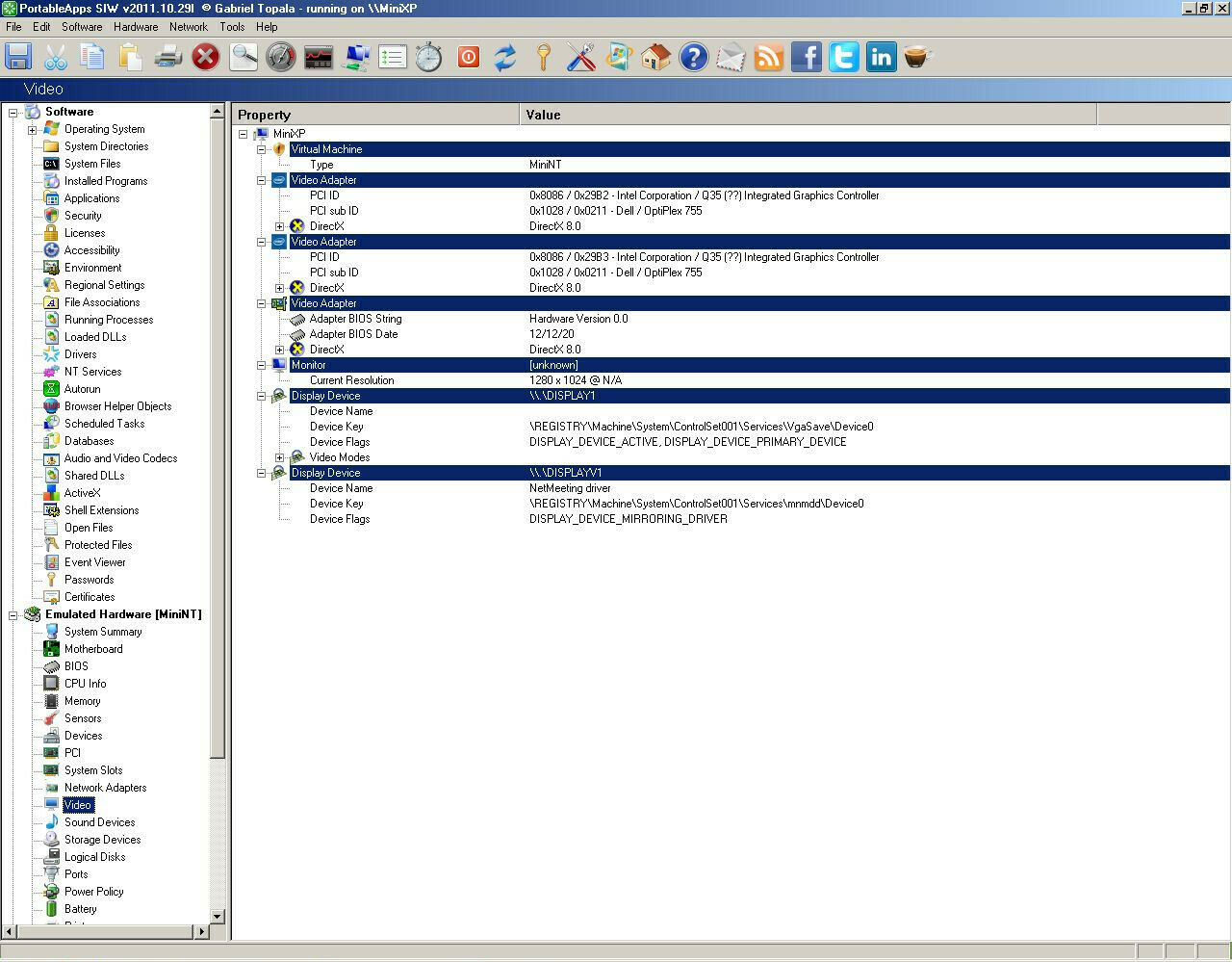
Task: Select CPU Info in the sidebar
Action: coord(85,684)
